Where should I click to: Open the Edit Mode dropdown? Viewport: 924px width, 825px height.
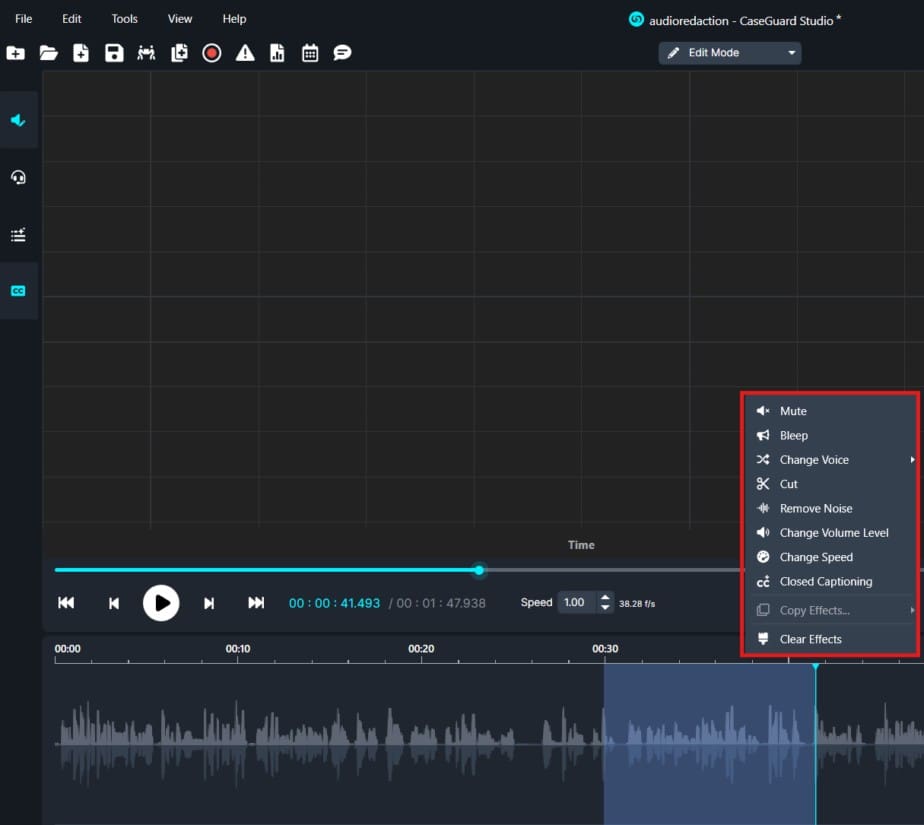pos(729,53)
